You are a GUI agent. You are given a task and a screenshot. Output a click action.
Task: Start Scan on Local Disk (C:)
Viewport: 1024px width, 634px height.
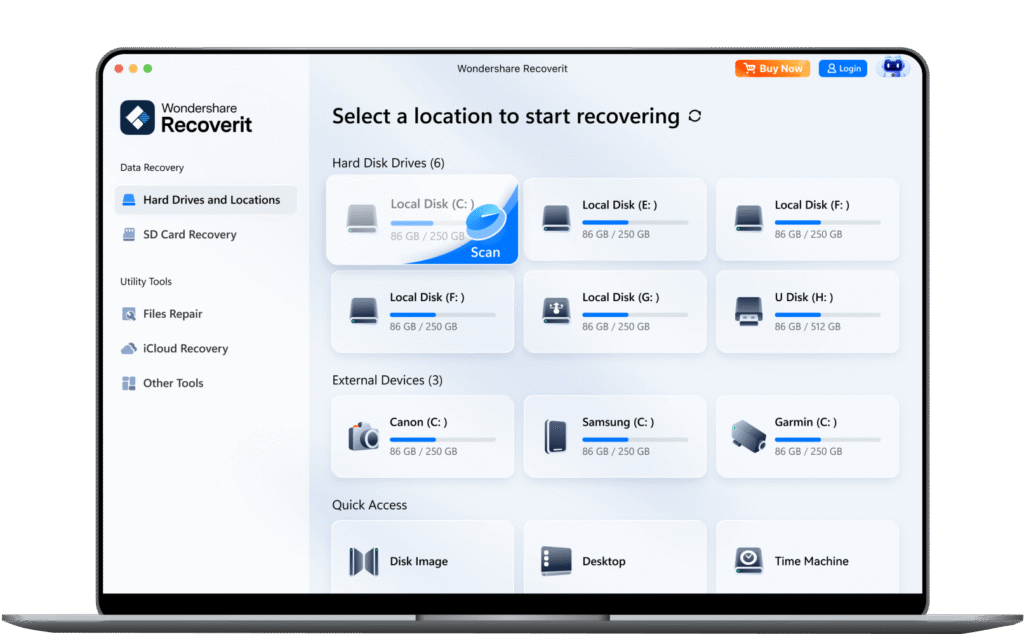point(485,252)
